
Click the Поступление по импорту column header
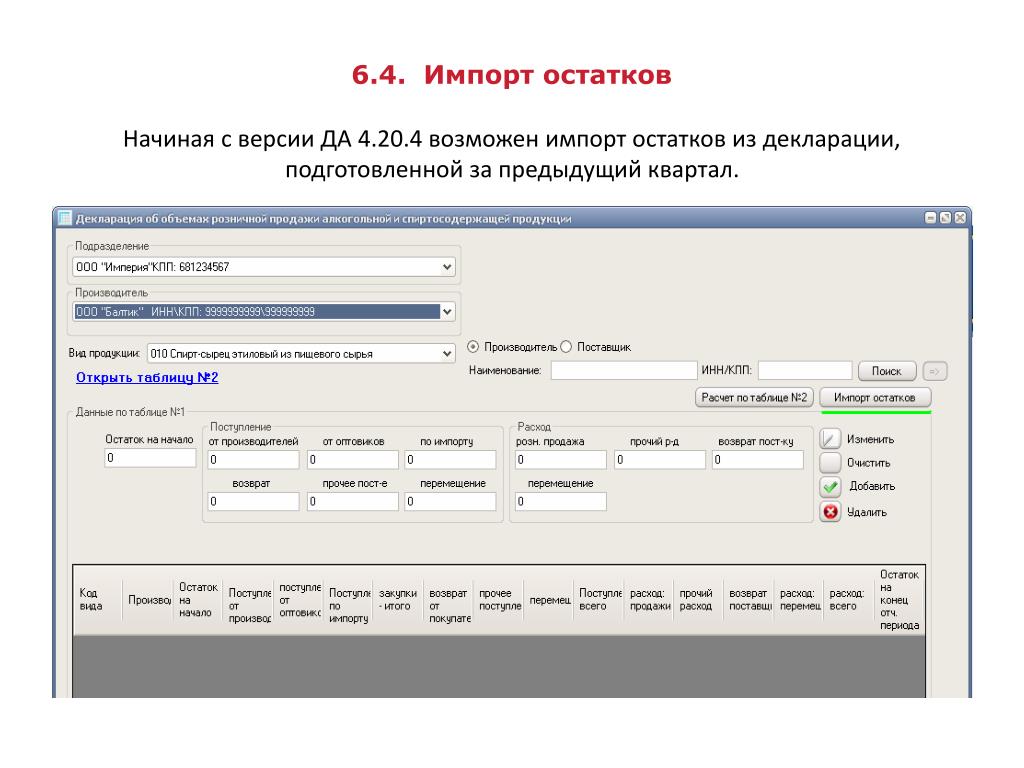pos(348,600)
